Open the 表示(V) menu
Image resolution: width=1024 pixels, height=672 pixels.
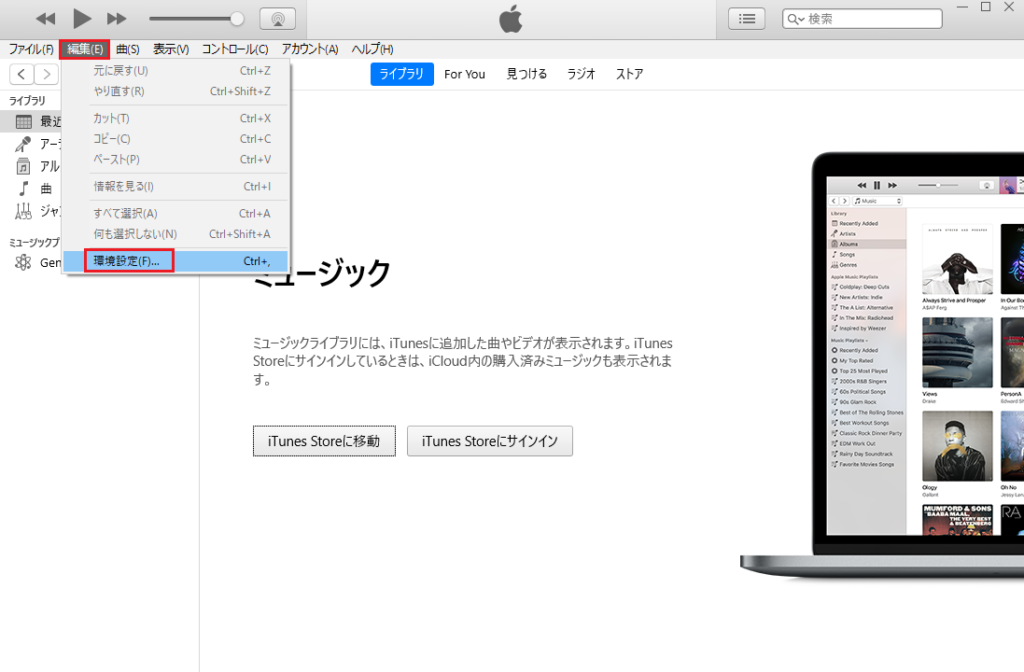(171, 49)
